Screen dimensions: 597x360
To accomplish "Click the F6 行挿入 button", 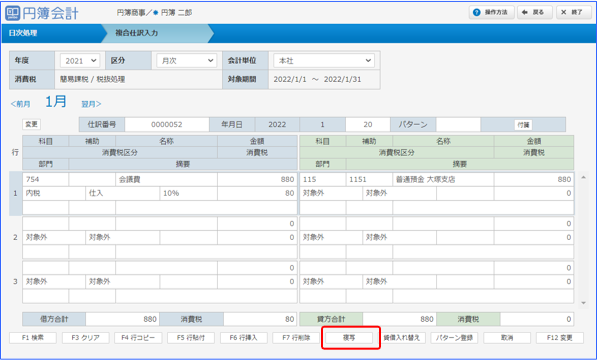I will coord(244,338).
